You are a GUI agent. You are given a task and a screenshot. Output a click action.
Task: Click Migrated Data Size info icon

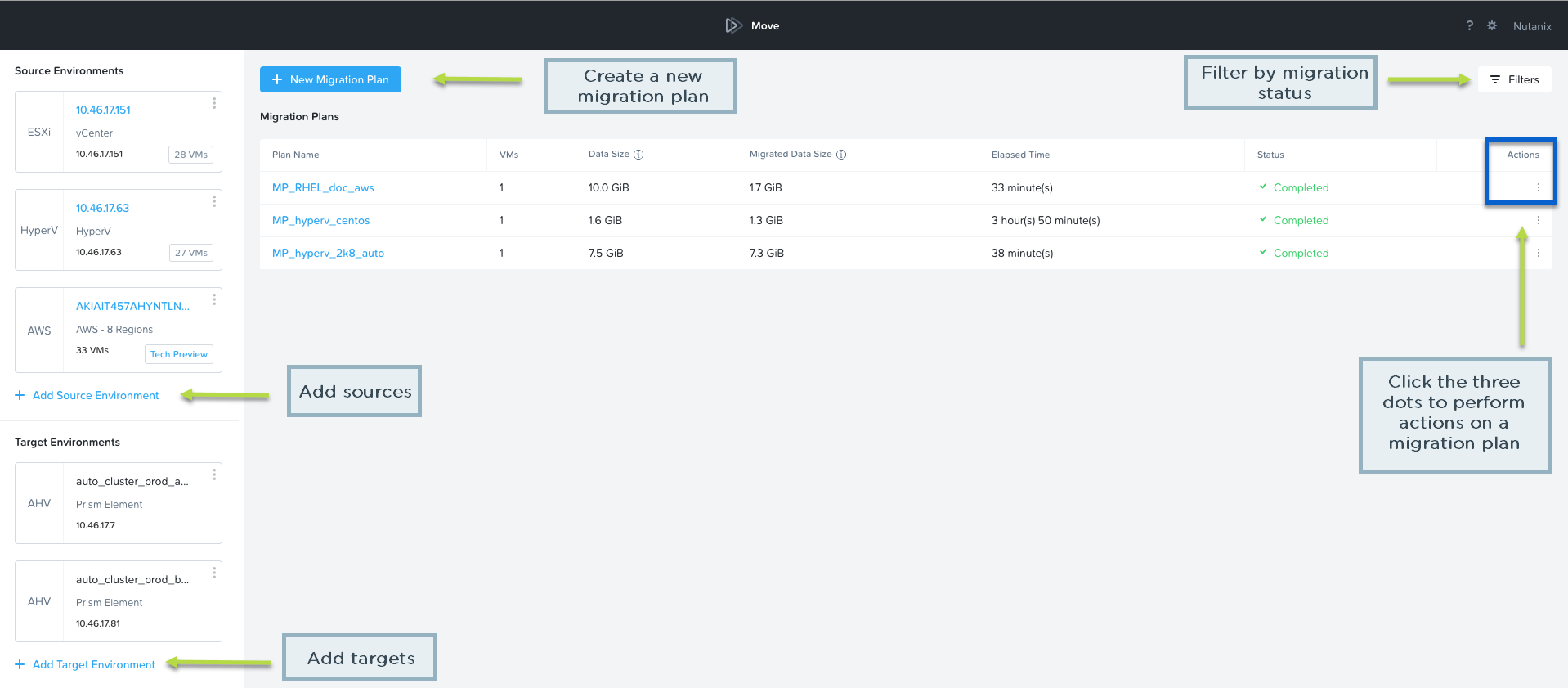841,155
